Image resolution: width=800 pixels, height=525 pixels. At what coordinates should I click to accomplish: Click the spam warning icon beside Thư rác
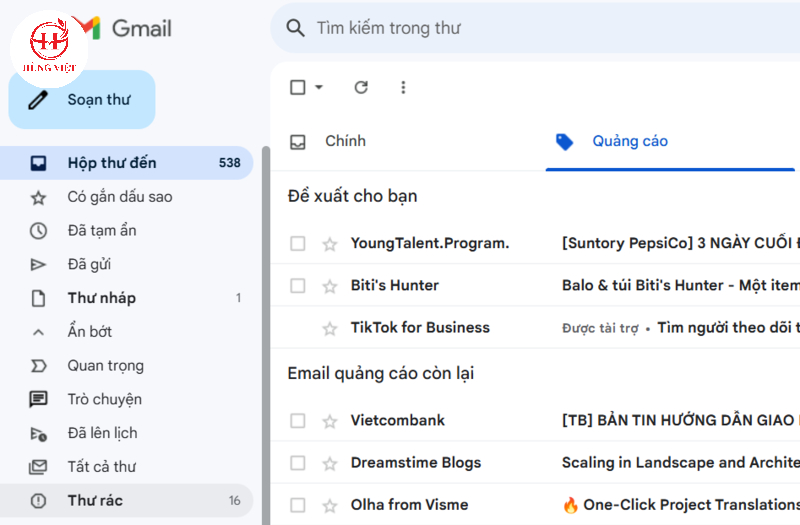click(x=38, y=501)
